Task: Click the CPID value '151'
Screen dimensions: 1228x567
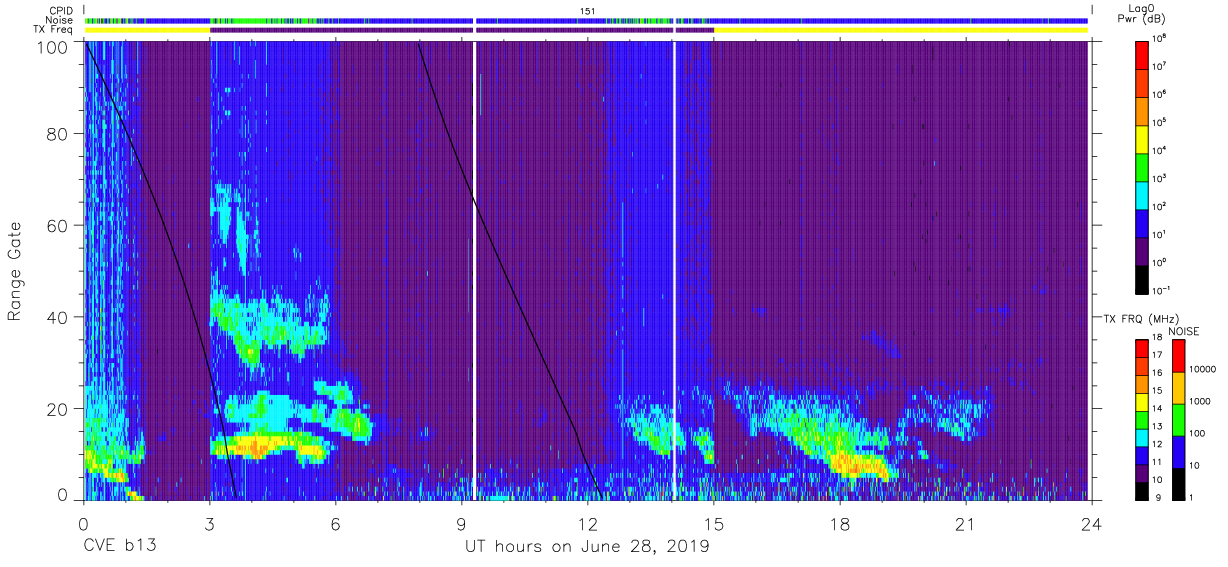Action: point(588,10)
